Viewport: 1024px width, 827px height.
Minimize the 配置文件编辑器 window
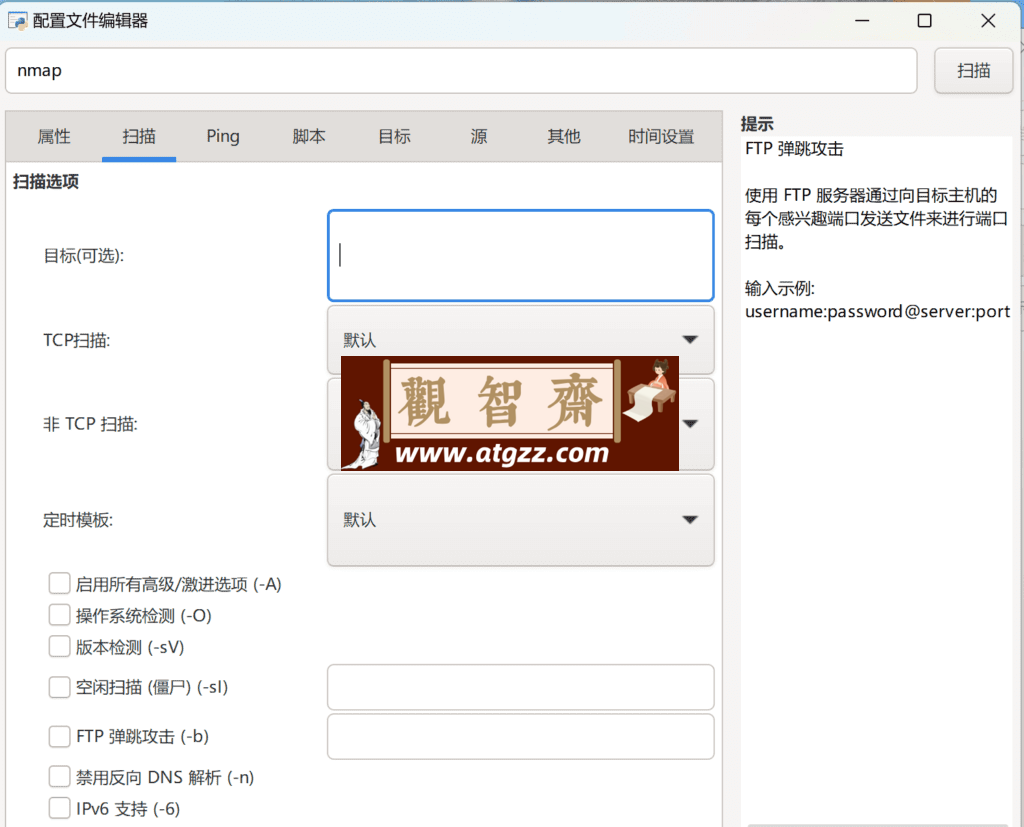(862, 21)
